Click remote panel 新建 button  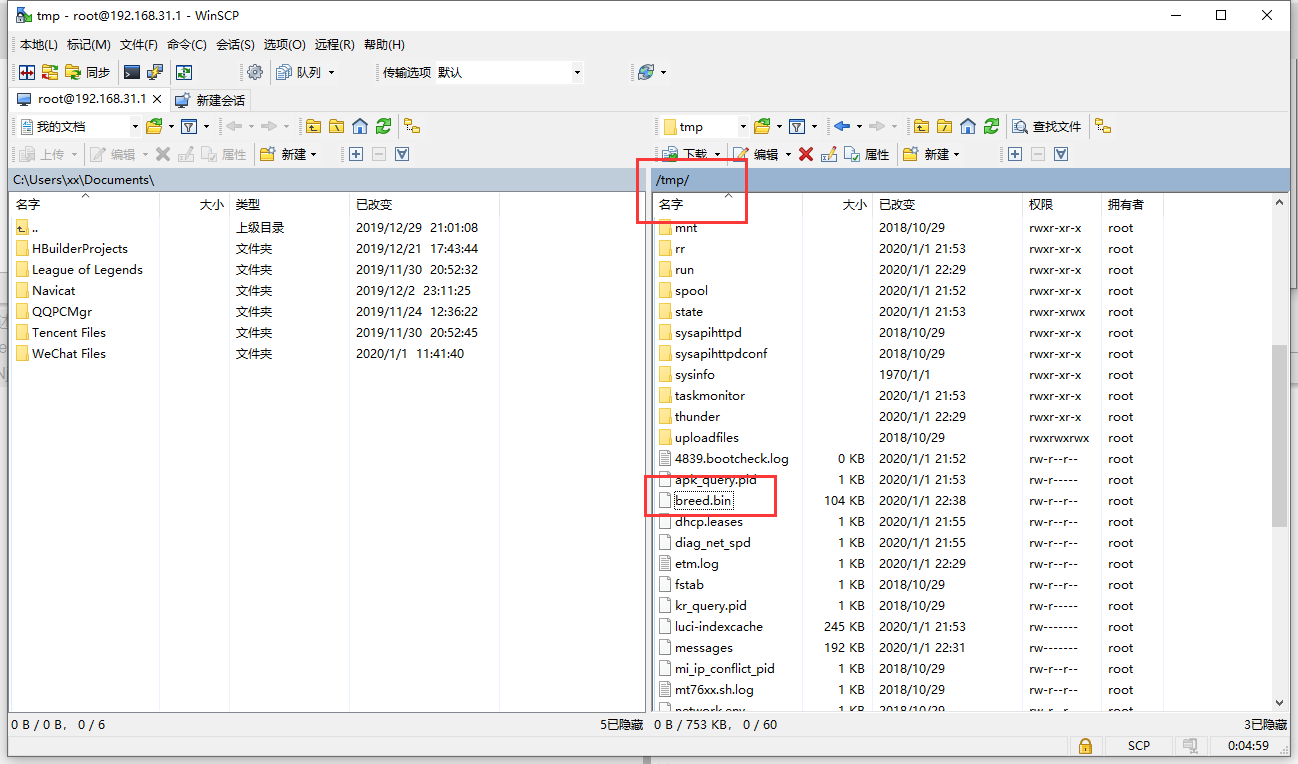click(931, 154)
